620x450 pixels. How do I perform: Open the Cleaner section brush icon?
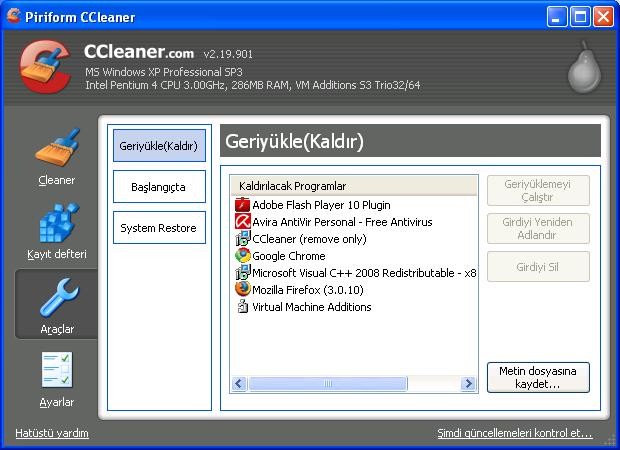click(x=57, y=148)
